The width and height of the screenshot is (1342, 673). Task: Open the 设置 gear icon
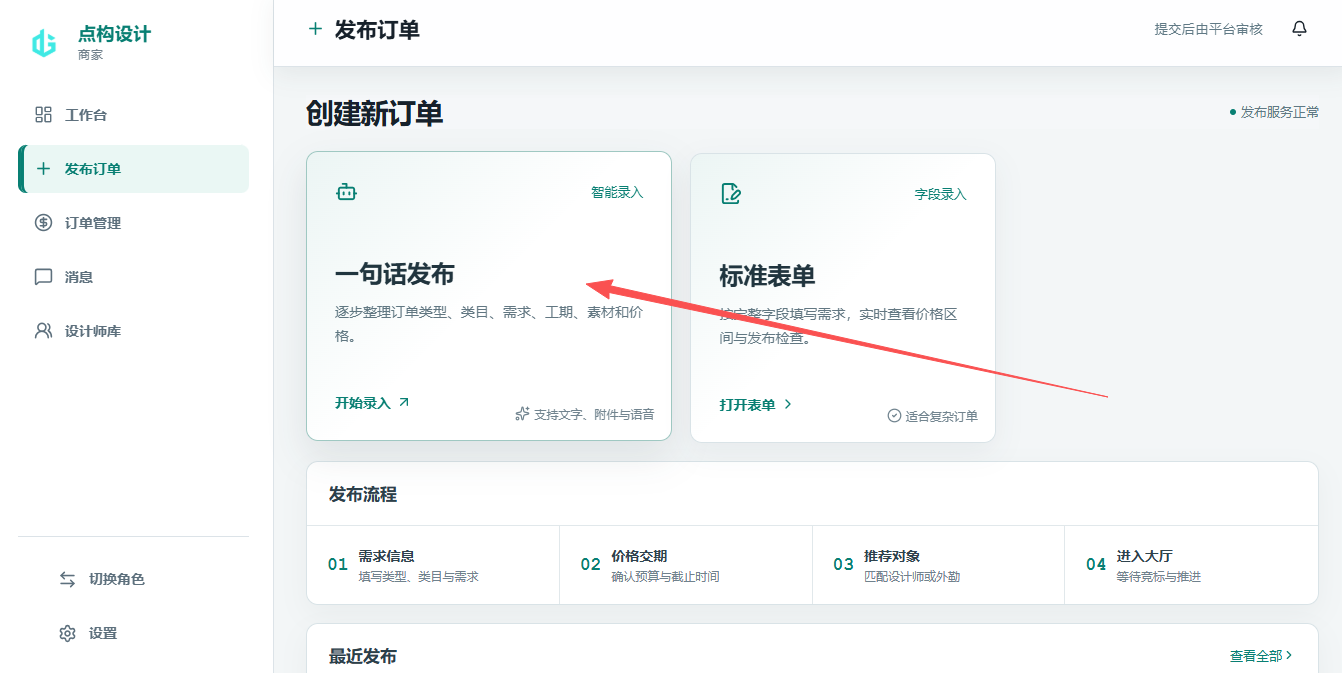[x=67, y=633]
